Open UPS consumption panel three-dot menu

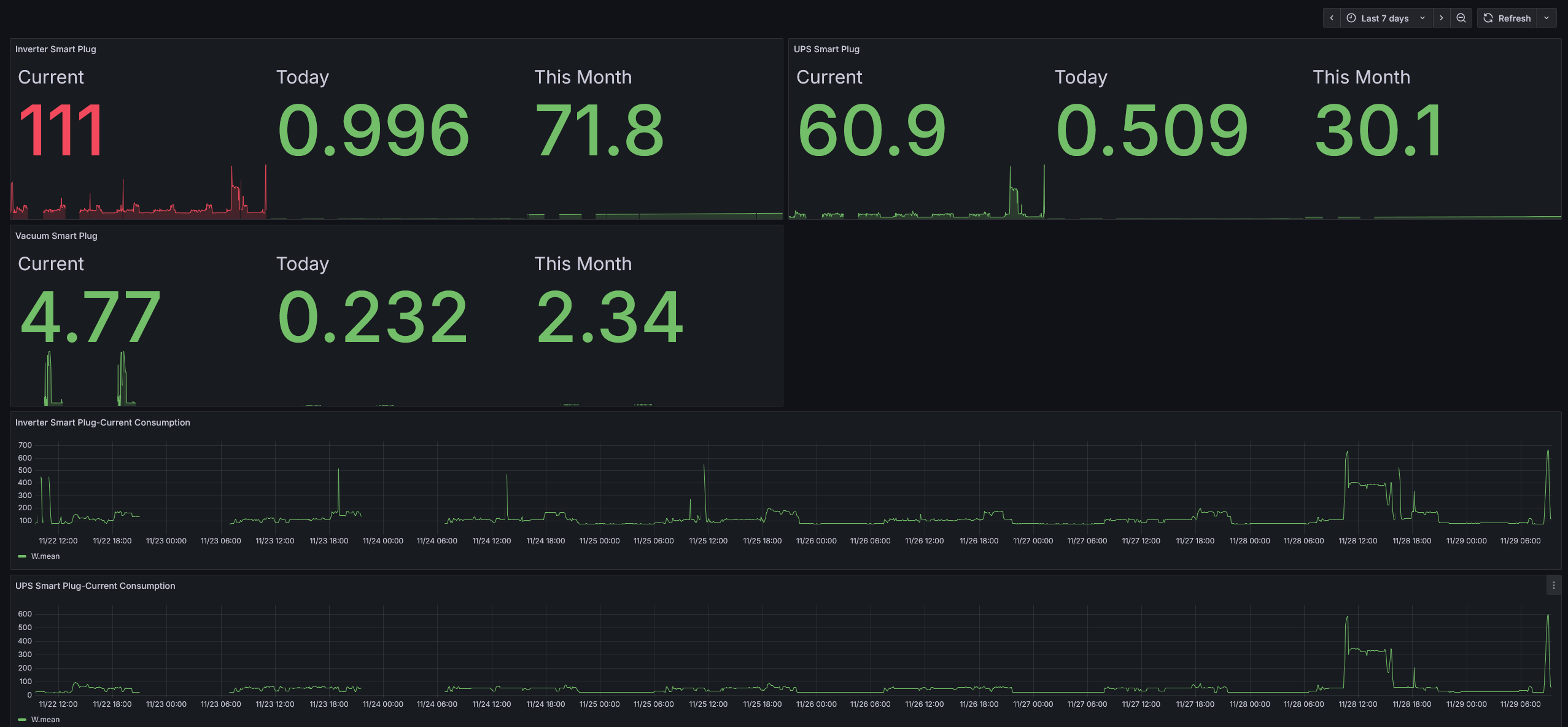point(1553,586)
